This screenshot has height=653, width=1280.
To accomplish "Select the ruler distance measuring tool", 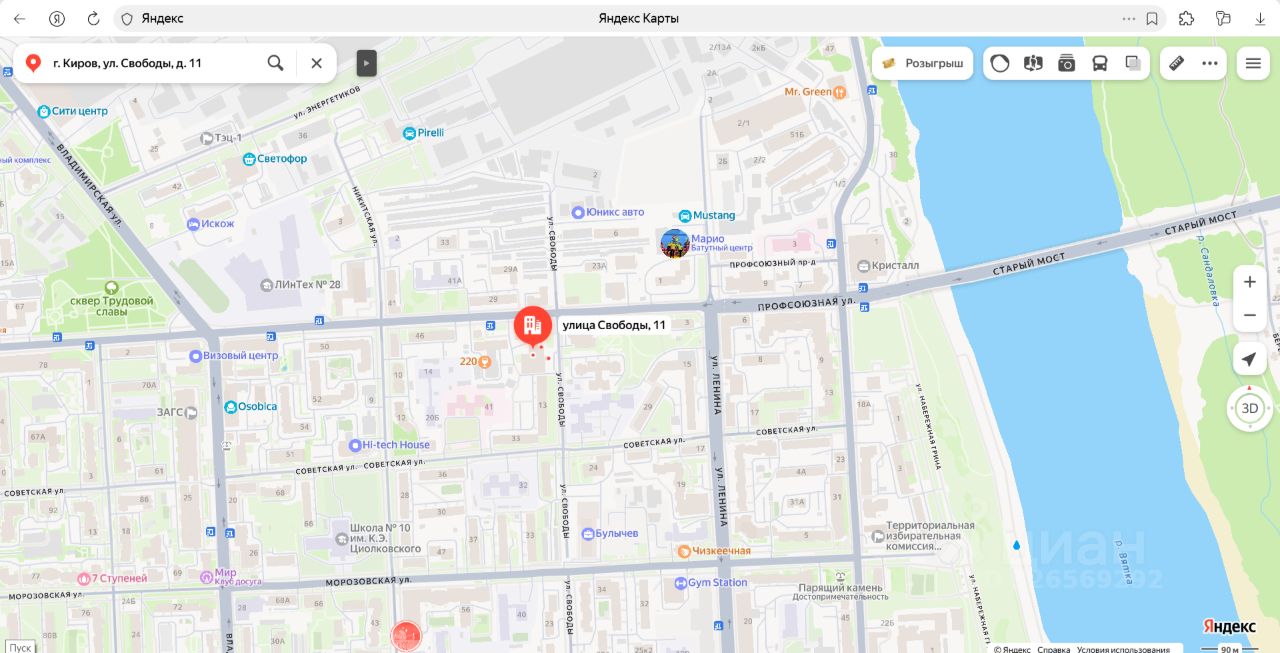I will 1176,63.
